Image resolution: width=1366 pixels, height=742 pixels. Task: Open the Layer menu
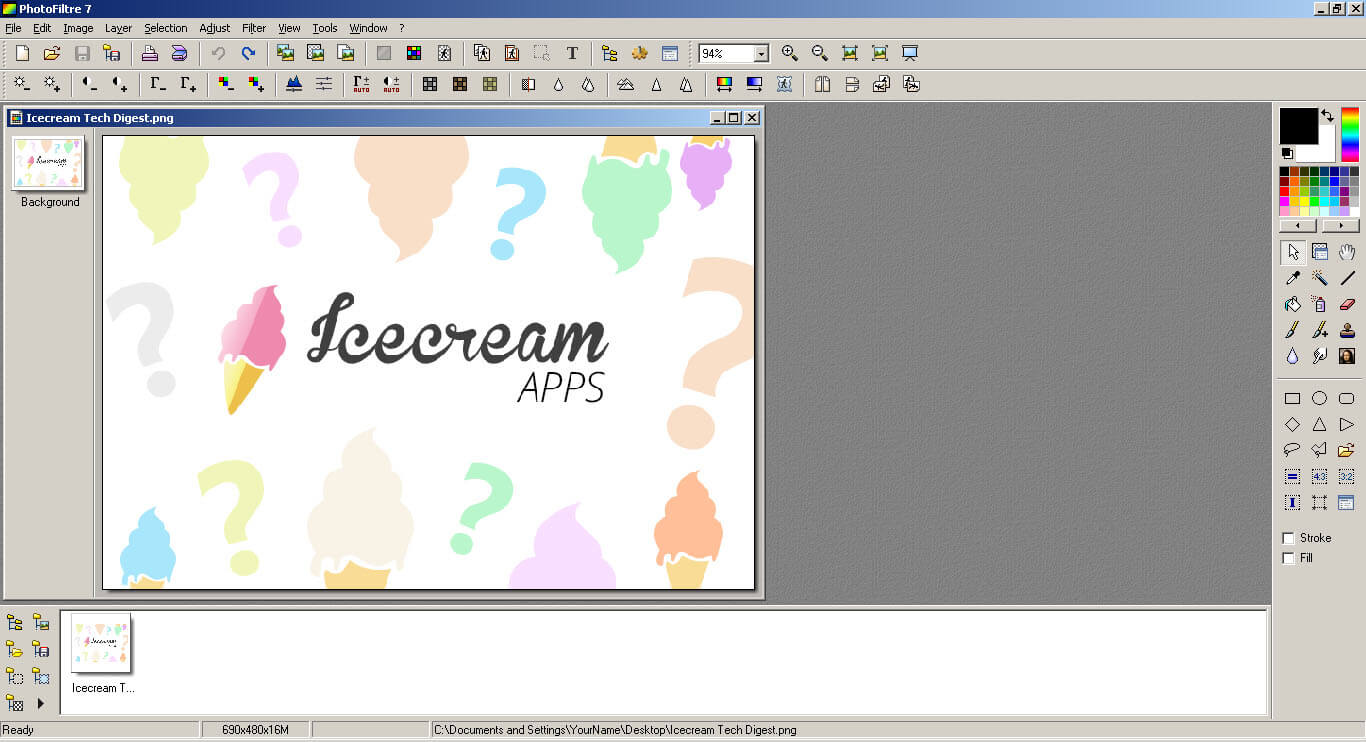point(118,28)
